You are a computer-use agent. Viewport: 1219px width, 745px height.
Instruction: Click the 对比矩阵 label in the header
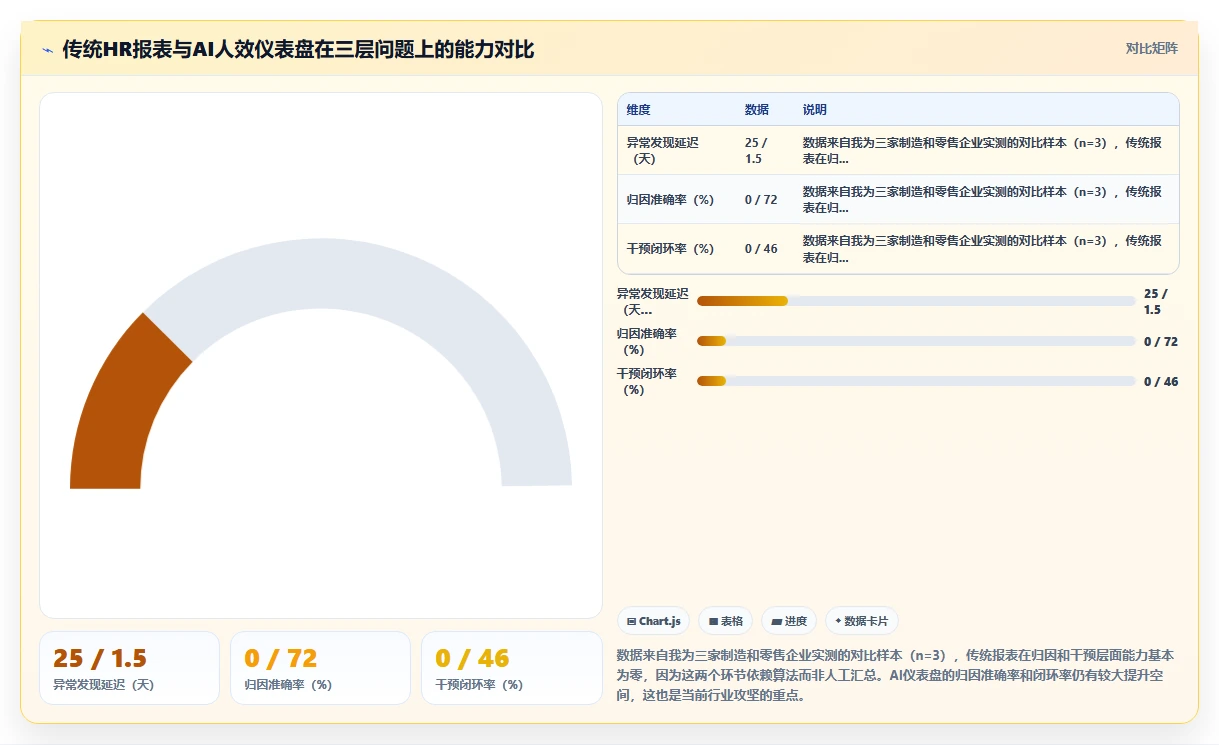pos(1152,48)
